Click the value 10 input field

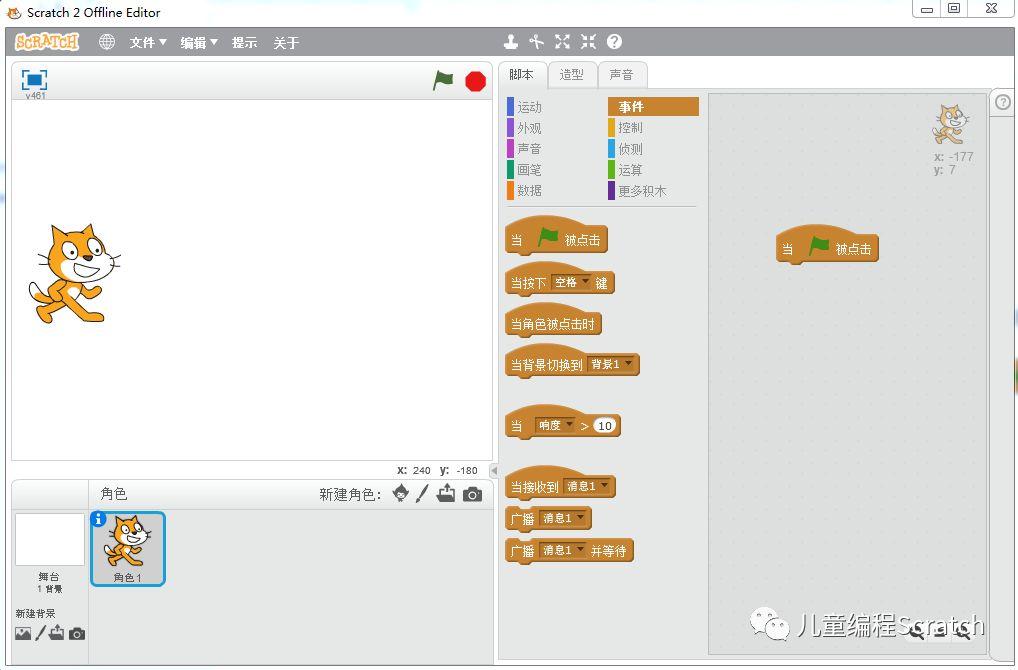[604, 425]
